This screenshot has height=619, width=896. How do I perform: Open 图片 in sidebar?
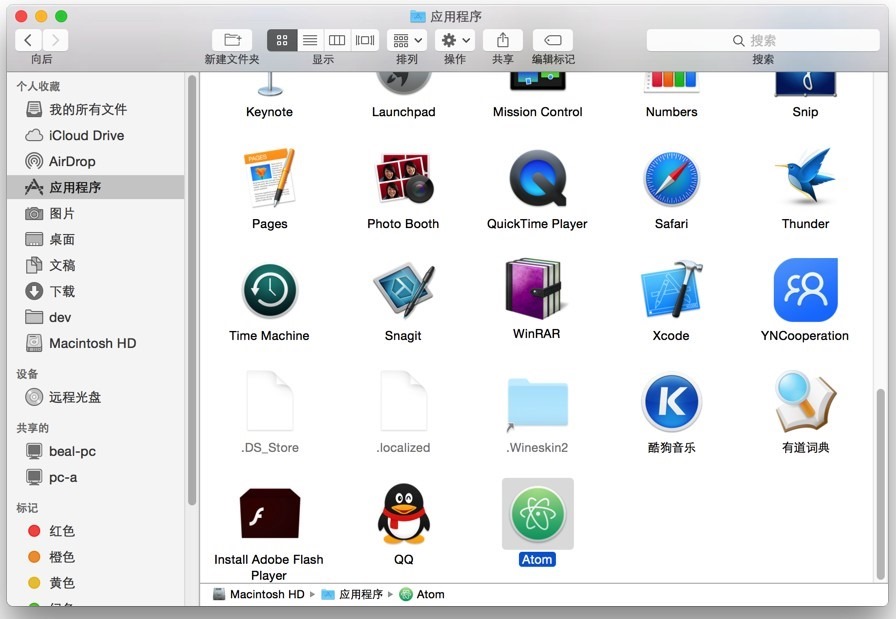(x=96, y=213)
